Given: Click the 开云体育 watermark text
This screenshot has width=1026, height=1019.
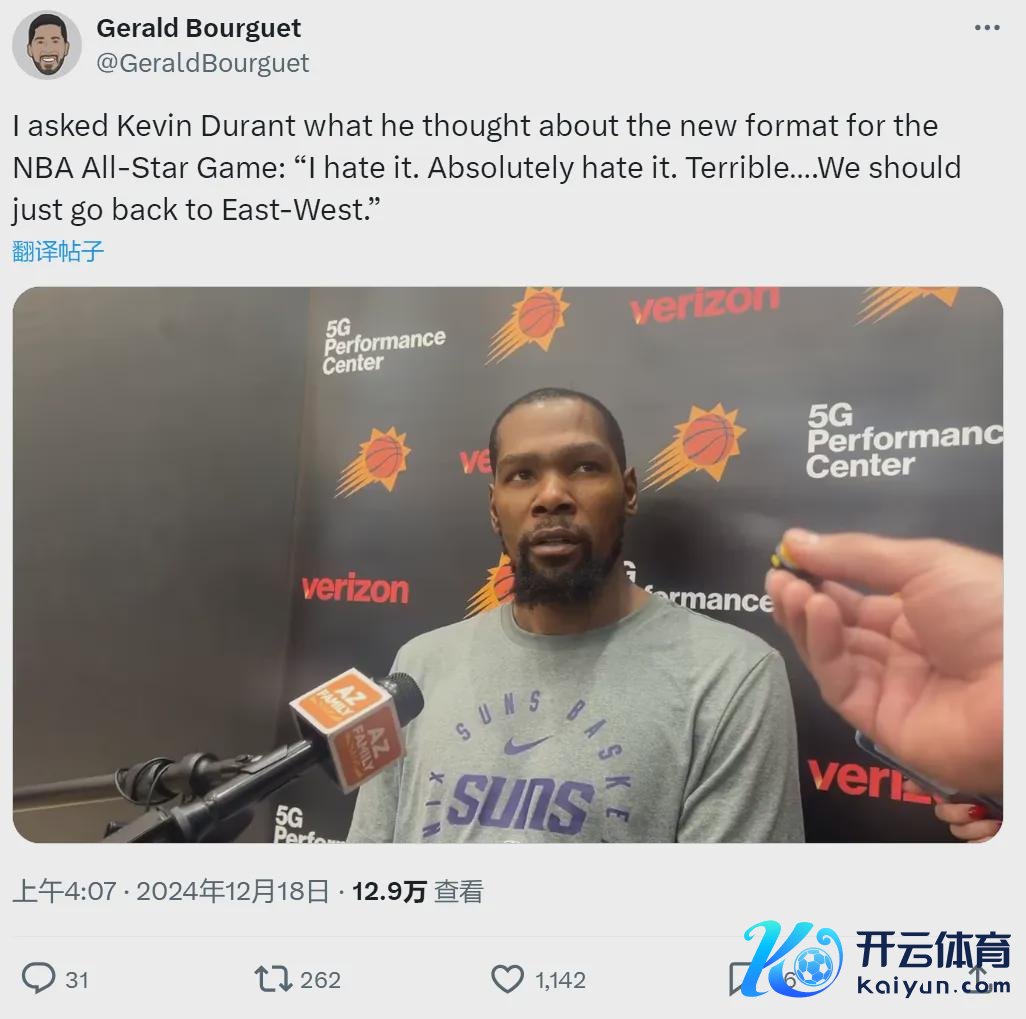Looking at the screenshot, I should point(933,949).
